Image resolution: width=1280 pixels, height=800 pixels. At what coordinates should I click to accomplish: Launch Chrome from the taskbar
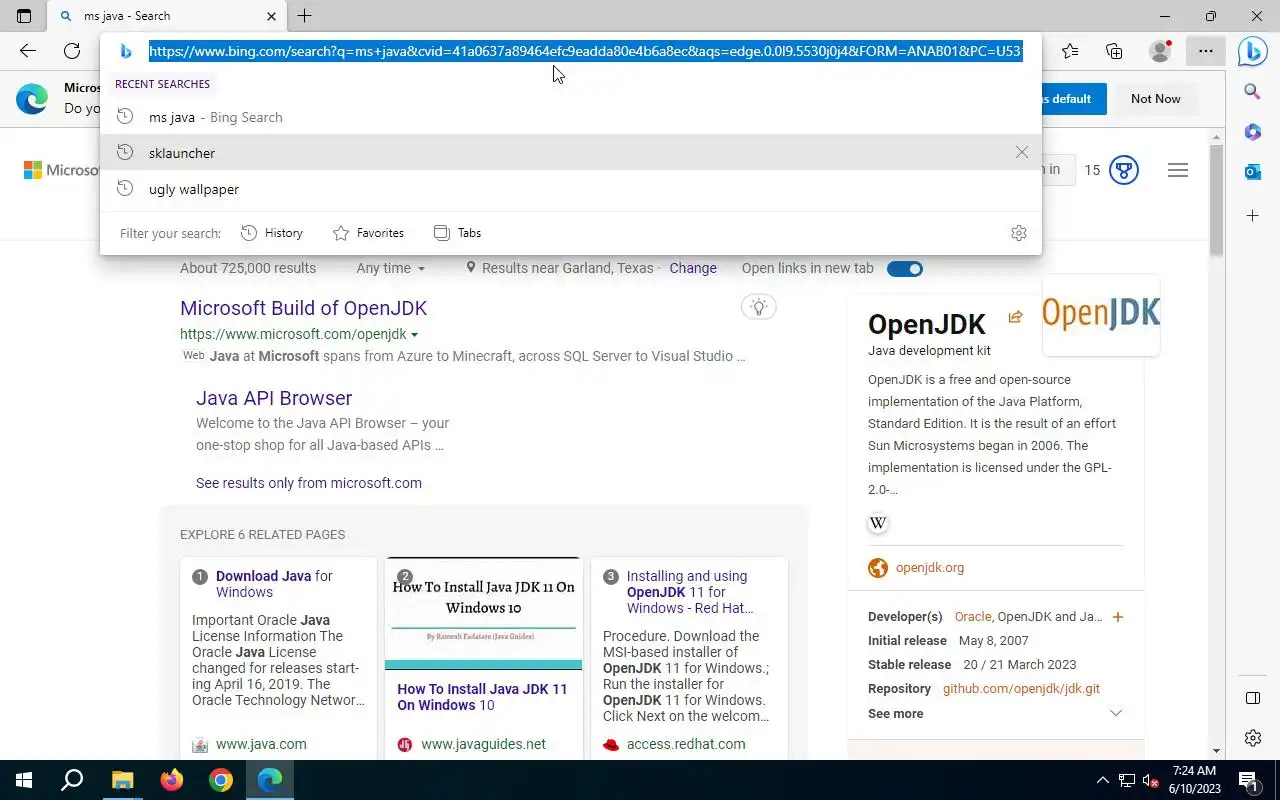pos(220,780)
